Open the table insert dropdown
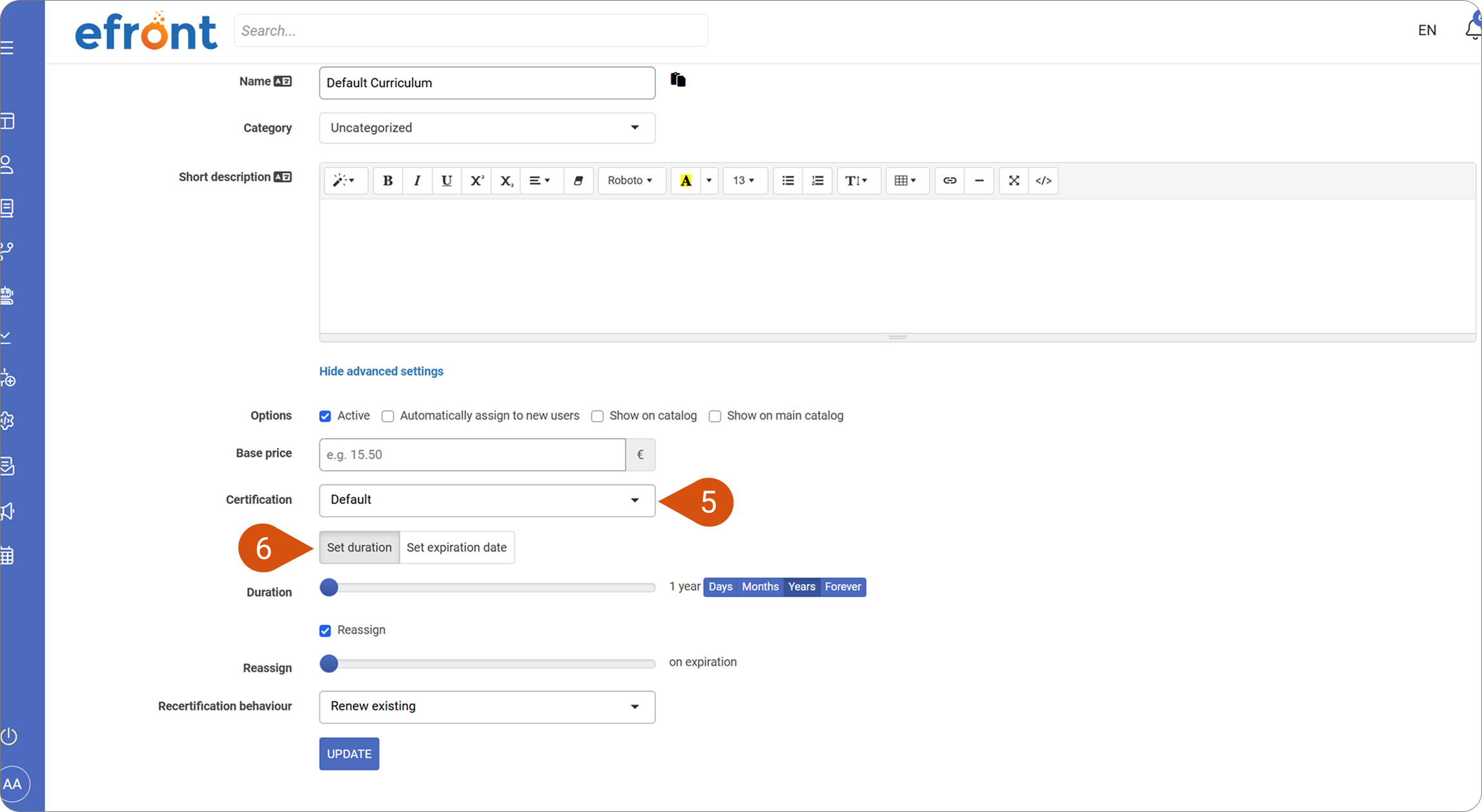Screen dimensions: 1482x812 tap(906, 181)
